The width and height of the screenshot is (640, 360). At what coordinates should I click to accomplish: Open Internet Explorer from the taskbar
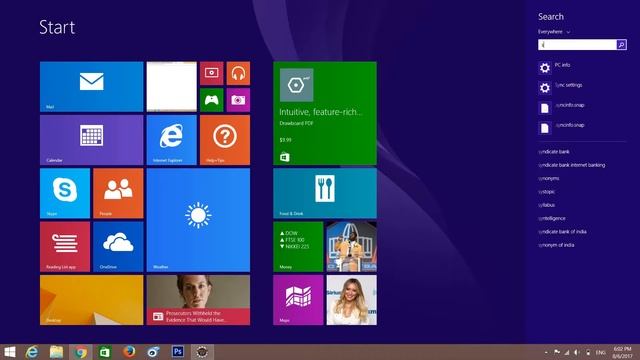coord(32,352)
